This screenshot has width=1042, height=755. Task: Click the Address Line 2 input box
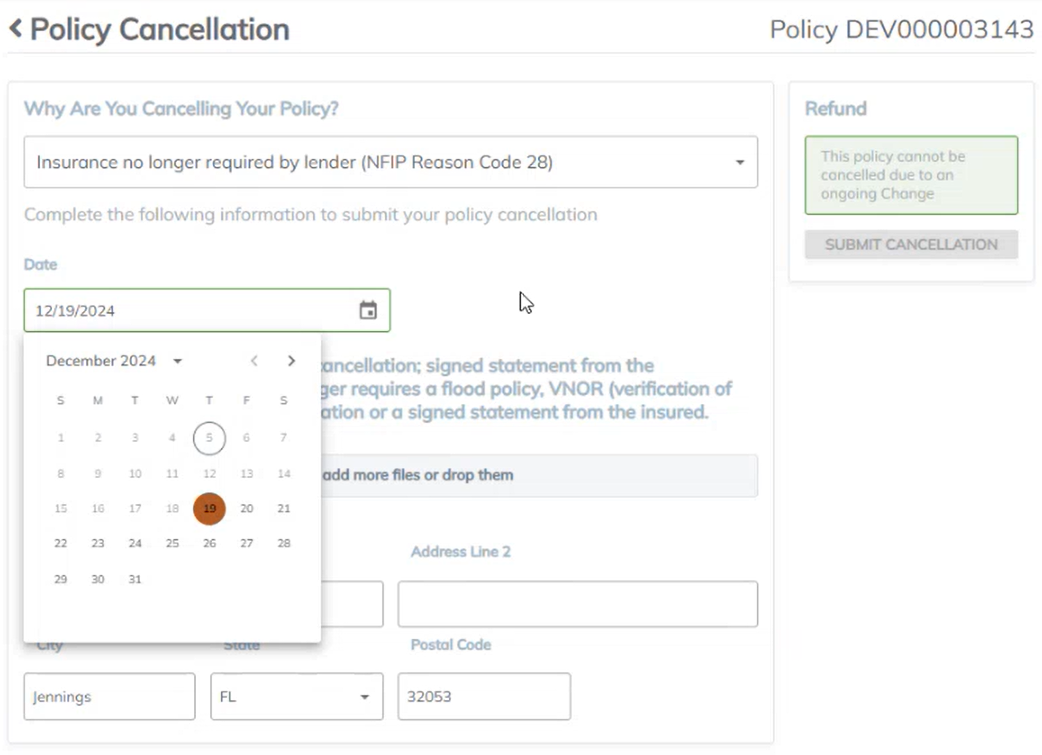click(x=577, y=604)
